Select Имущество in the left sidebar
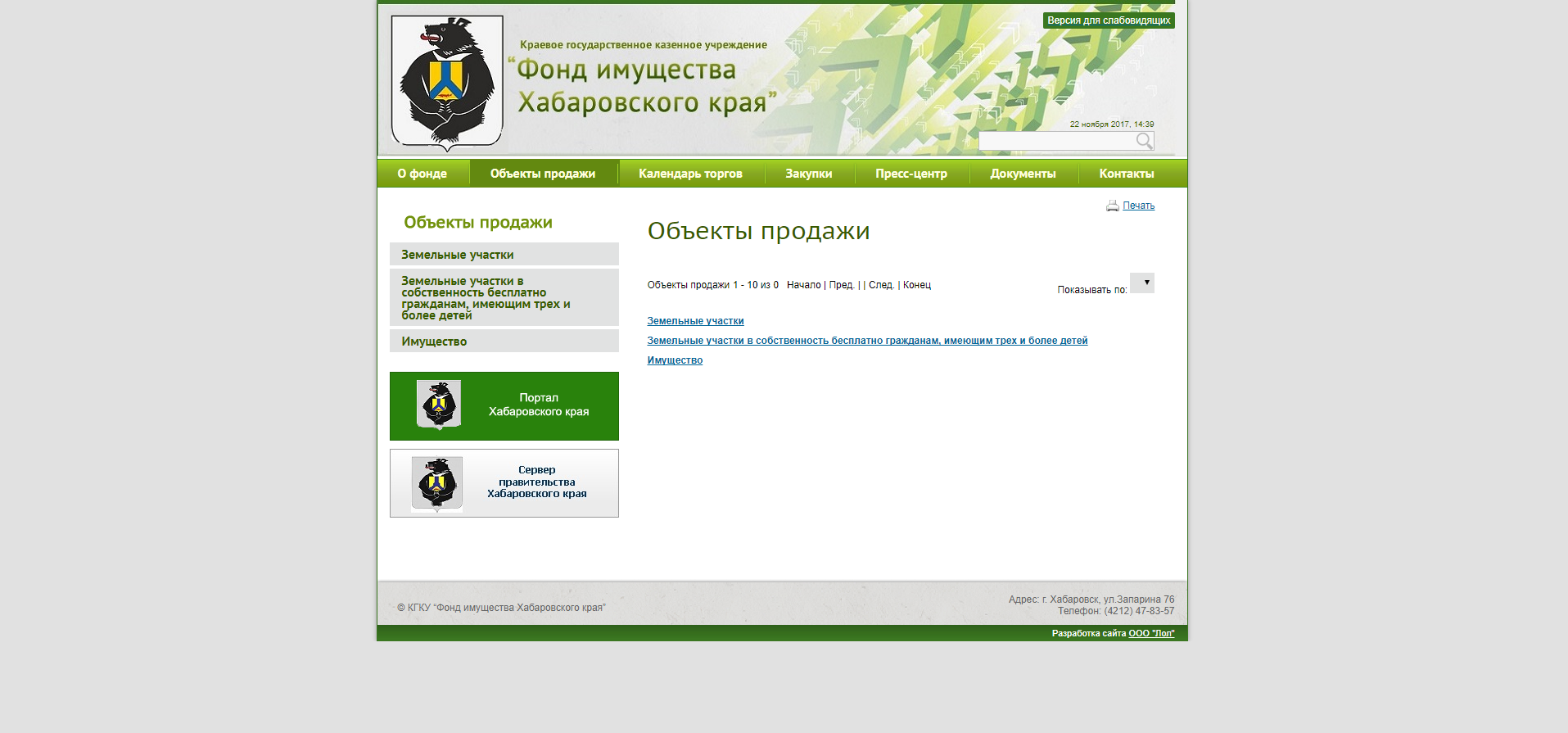 (x=434, y=342)
